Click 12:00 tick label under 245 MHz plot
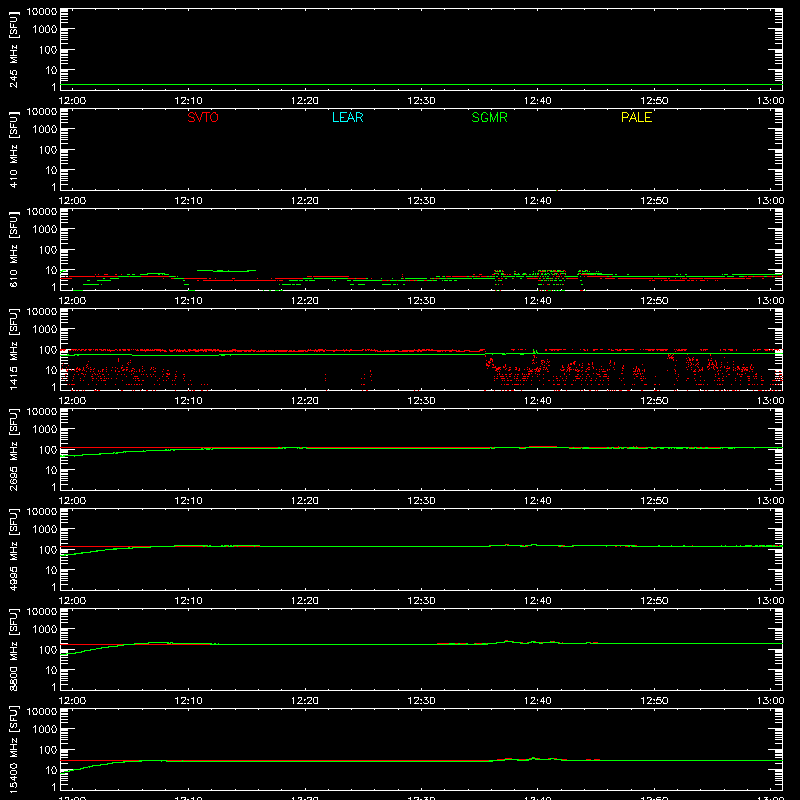 pos(72,101)
